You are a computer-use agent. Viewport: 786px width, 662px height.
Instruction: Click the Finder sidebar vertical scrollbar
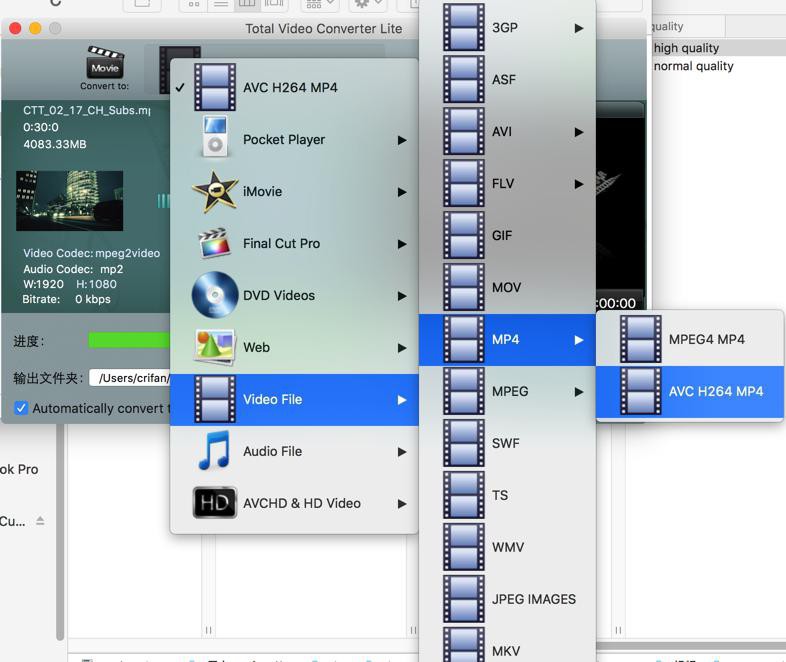(x=60, y=531)
